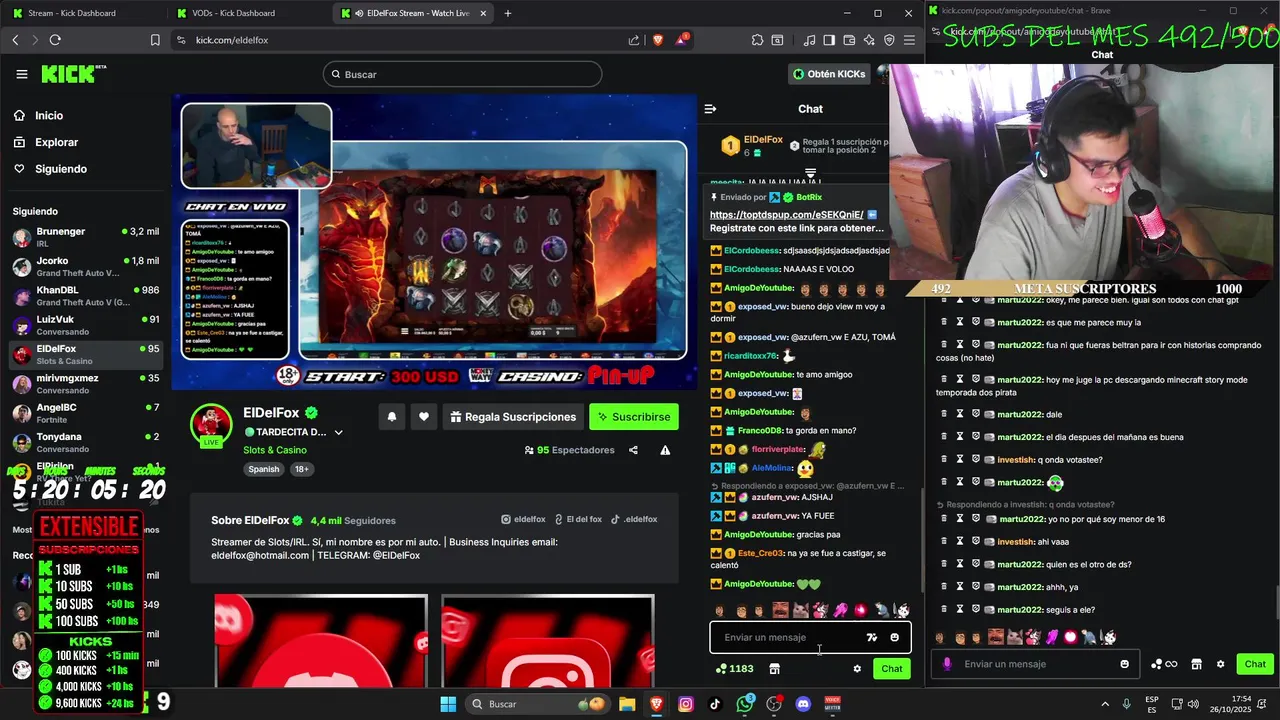
Task: Open the Slots & Casino category link
Action: (275, 450)
